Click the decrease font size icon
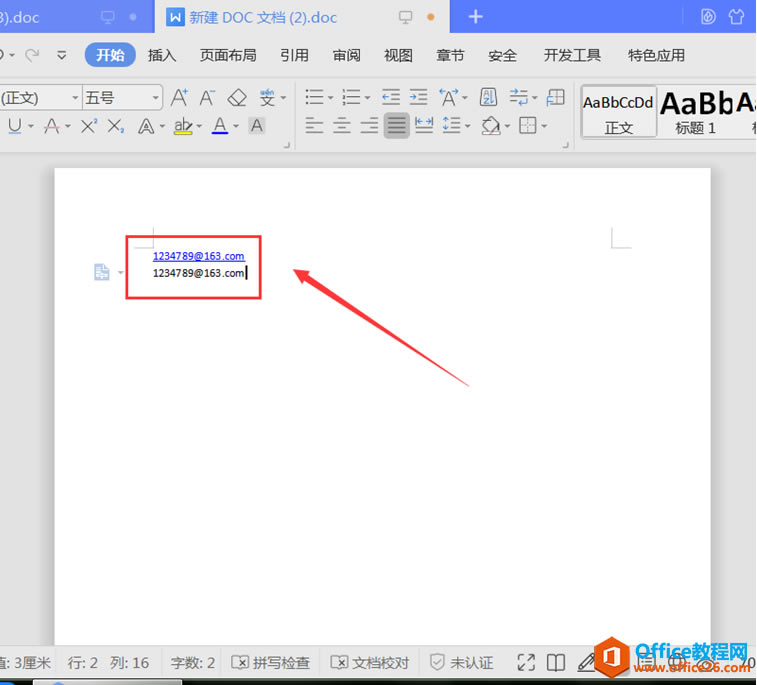The width and height of the screenshot is (757, 685). pyautogui.click(x=207, y=98)
